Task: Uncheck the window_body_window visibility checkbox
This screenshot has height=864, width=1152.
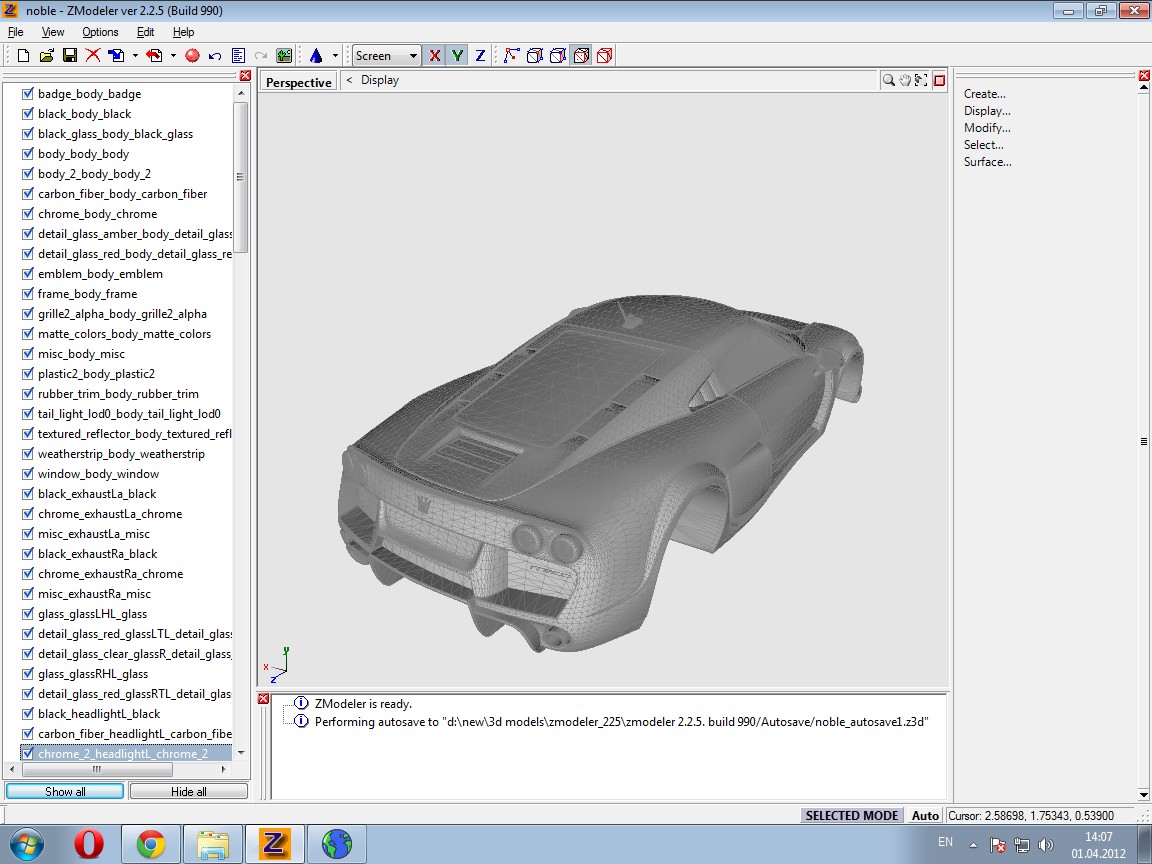Action: (28, 474)
